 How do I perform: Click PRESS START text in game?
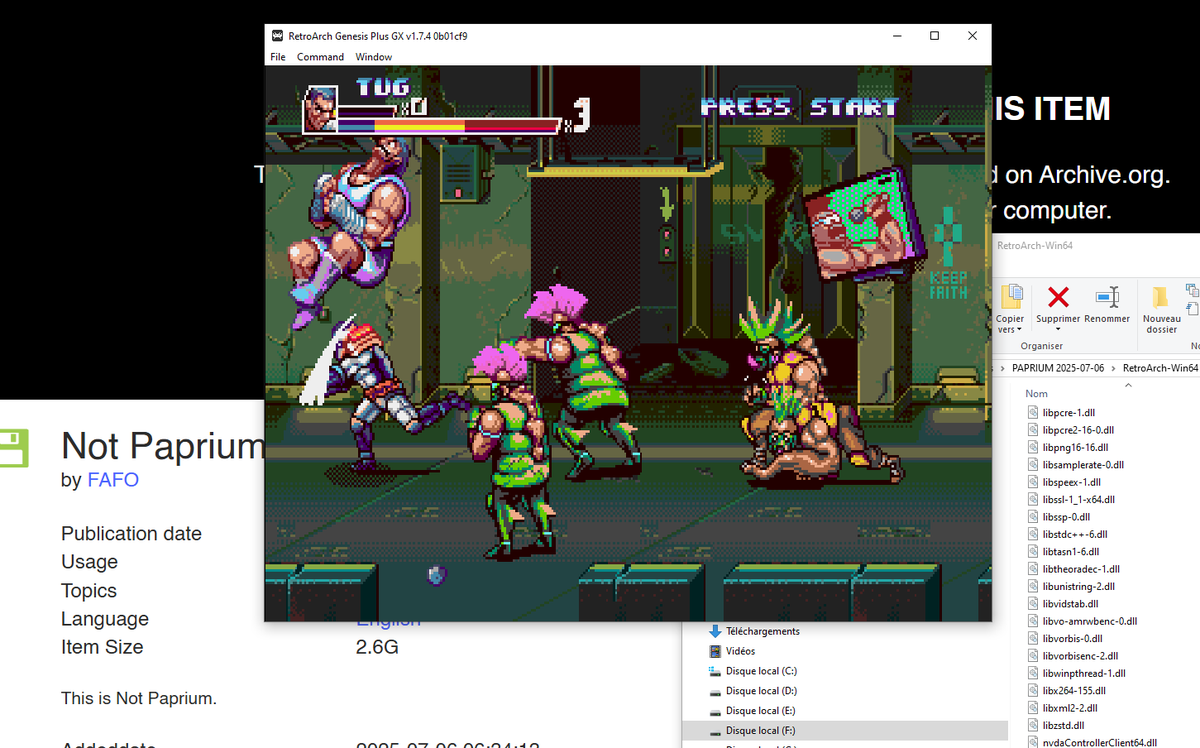(799, 107)
